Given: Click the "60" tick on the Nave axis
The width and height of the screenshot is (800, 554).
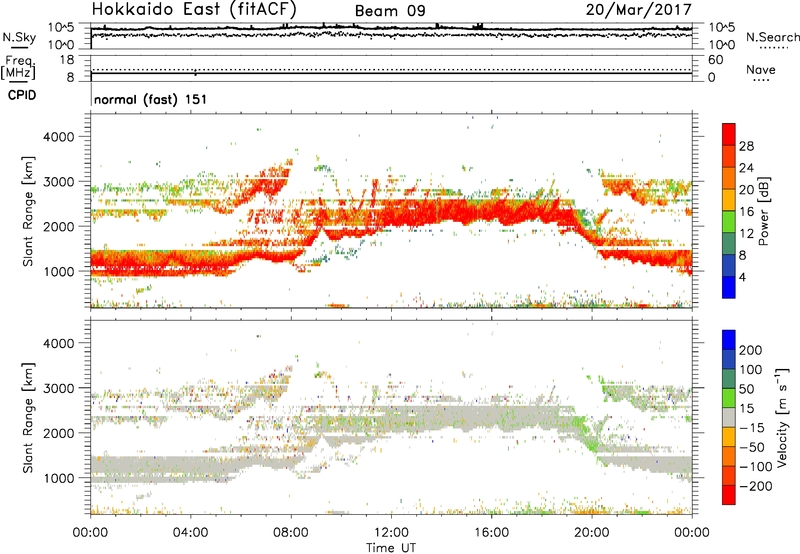Looking at the screenshot, I should click(715, 60).
